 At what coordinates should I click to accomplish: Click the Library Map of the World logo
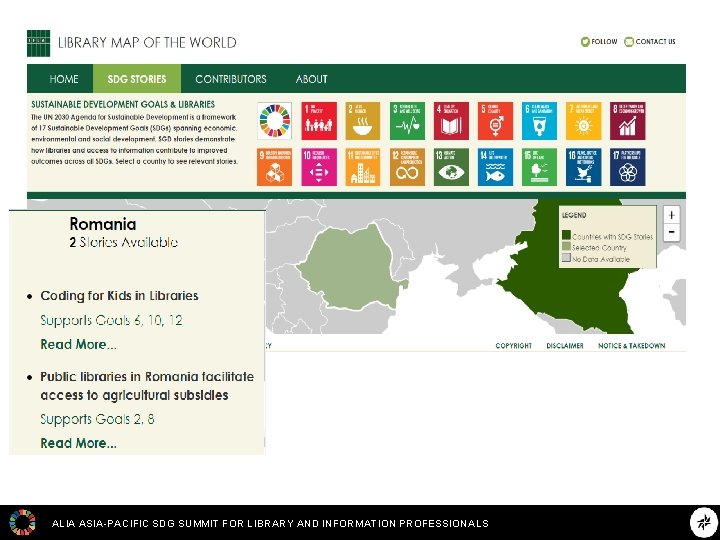(x=38, y=43)
